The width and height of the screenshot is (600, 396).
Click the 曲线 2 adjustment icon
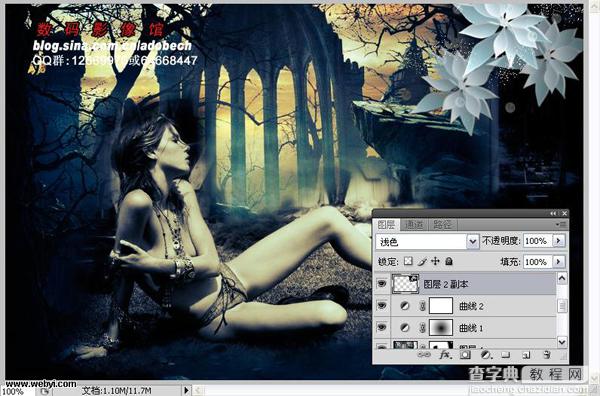(404, 306)
